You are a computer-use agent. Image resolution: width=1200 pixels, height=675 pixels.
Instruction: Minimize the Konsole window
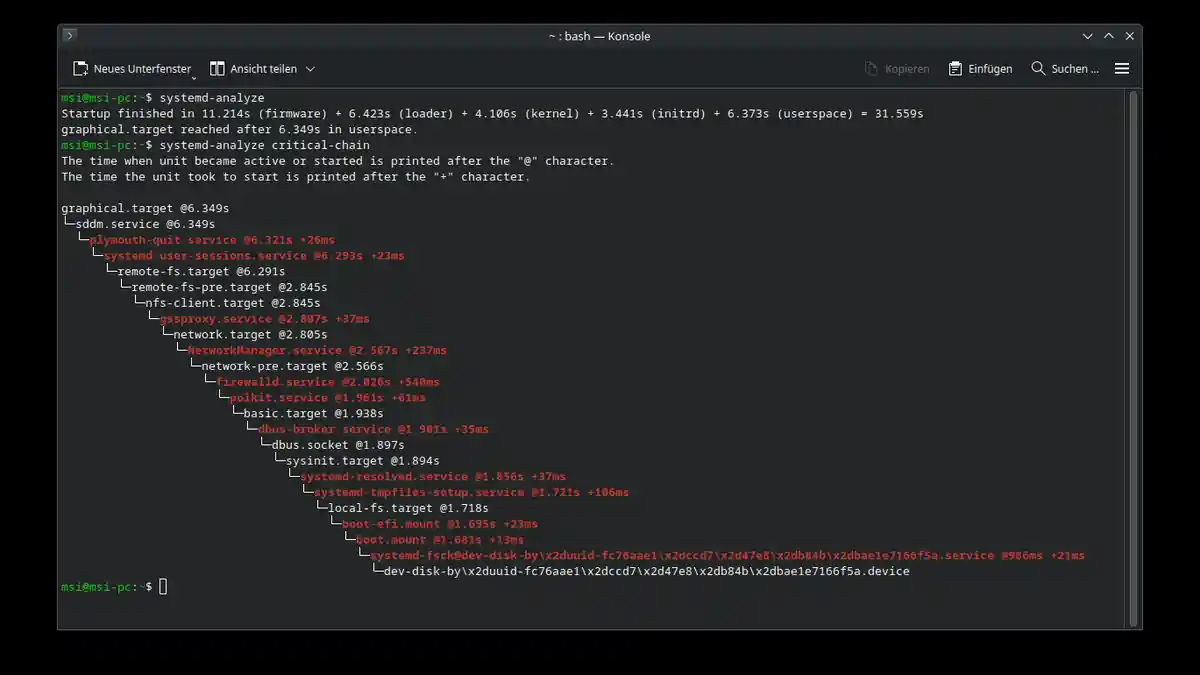coord(1088,36)
